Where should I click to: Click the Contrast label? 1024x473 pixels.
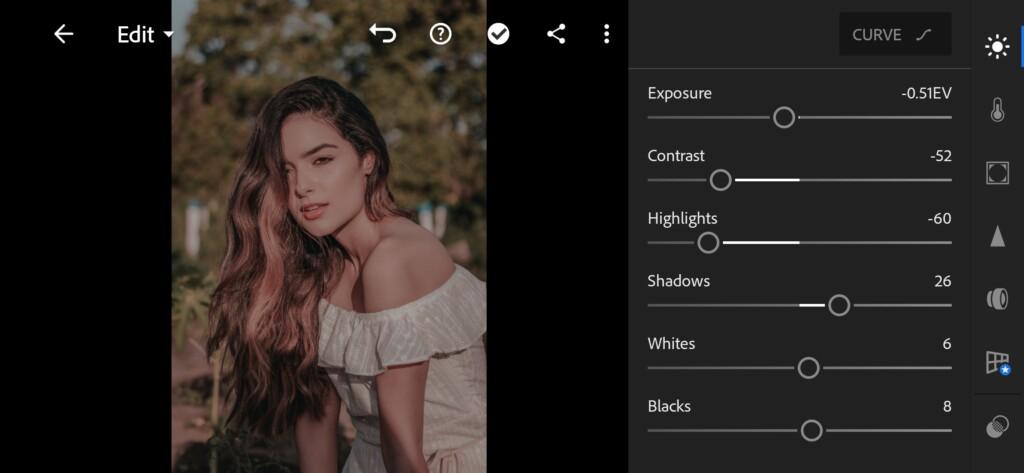(x=676, y=156)
